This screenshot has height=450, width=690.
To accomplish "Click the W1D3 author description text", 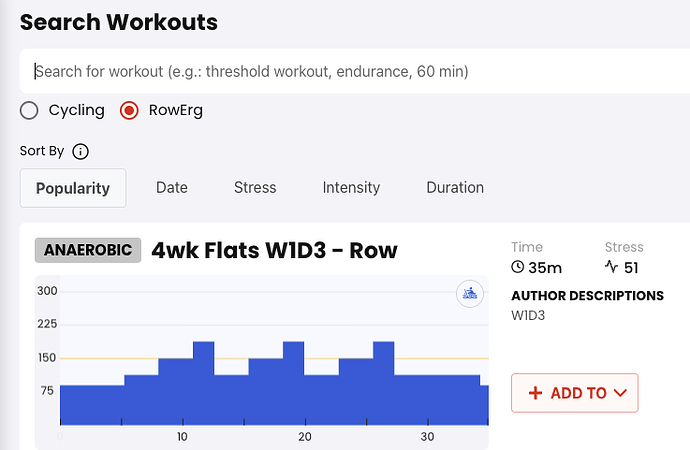I will (529, 316).
